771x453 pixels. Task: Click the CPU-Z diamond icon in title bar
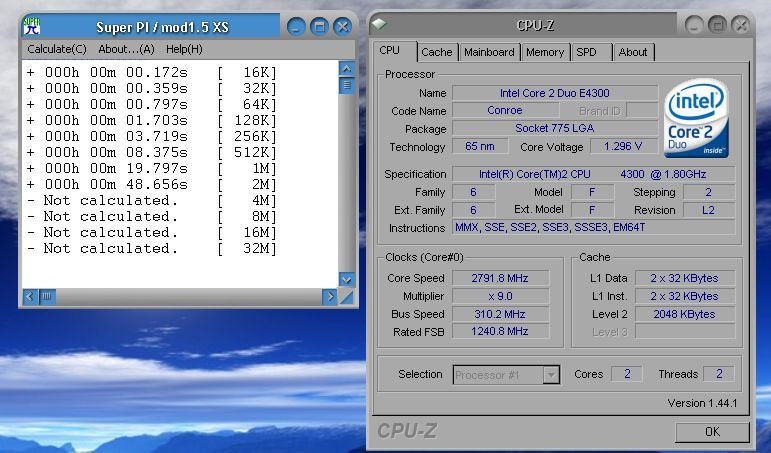(x=379, y=25)
